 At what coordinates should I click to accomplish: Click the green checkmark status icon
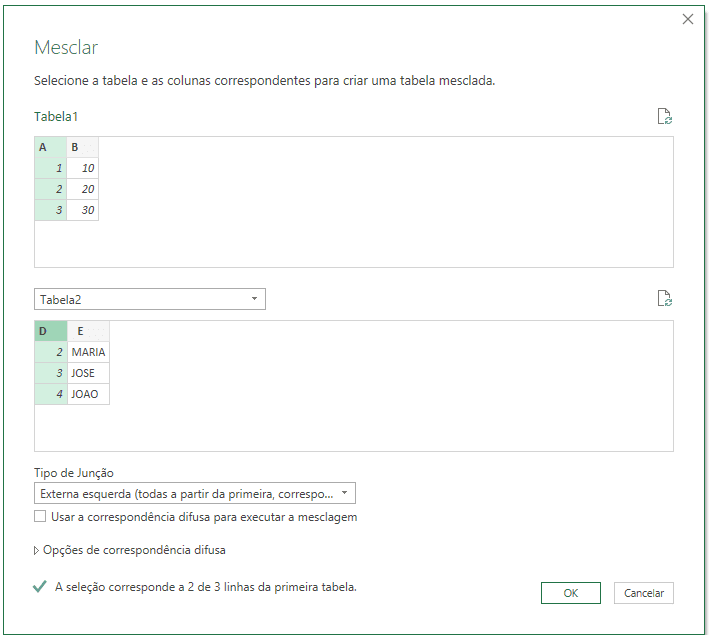coord(40,587)
